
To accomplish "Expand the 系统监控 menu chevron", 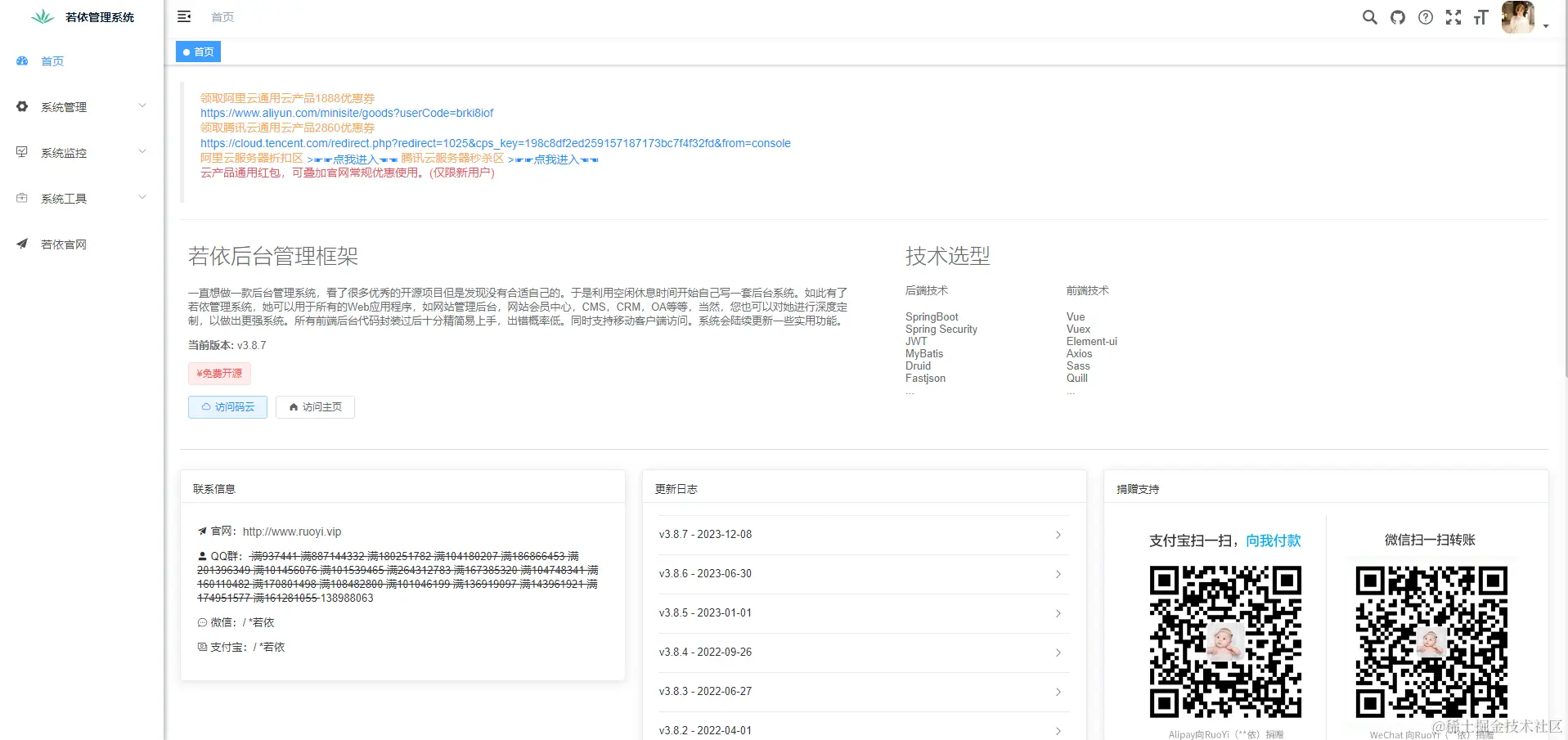I will pos(142,152).
